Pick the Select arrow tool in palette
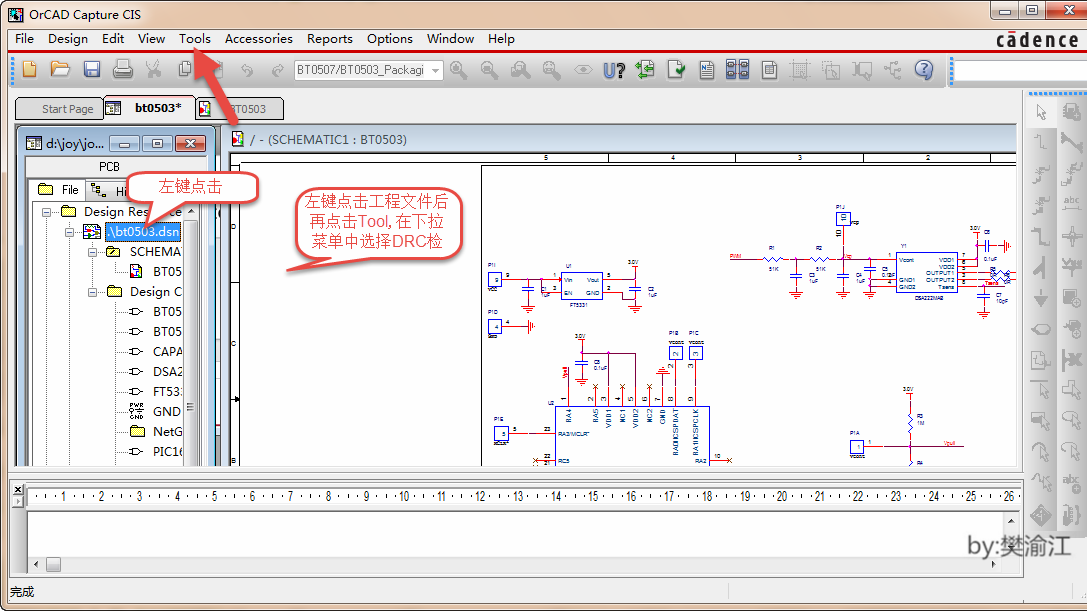Viewport: 1087px width, 611px height. (1041, 112)
